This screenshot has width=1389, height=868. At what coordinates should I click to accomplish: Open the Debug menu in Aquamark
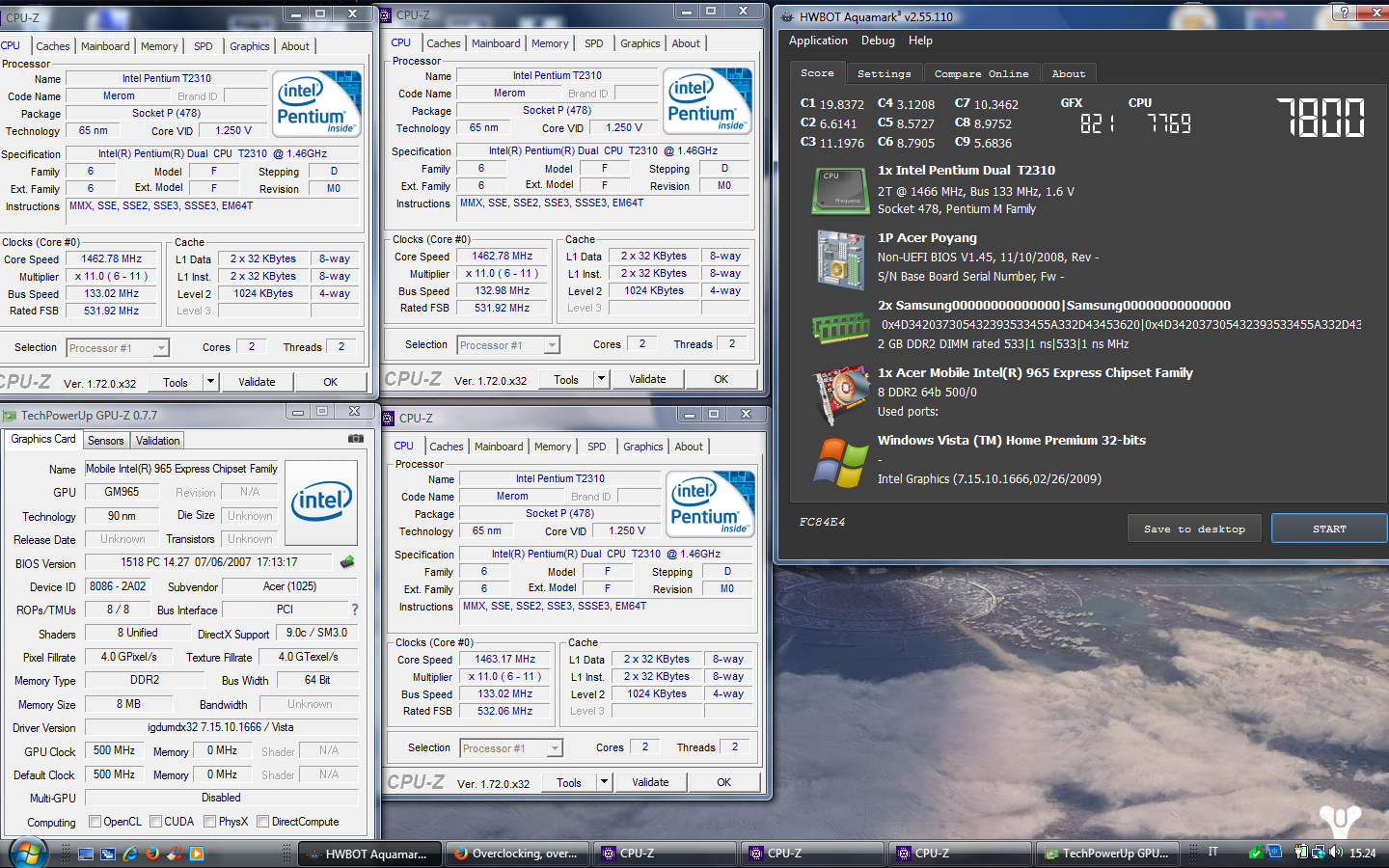tap(878, 41)
